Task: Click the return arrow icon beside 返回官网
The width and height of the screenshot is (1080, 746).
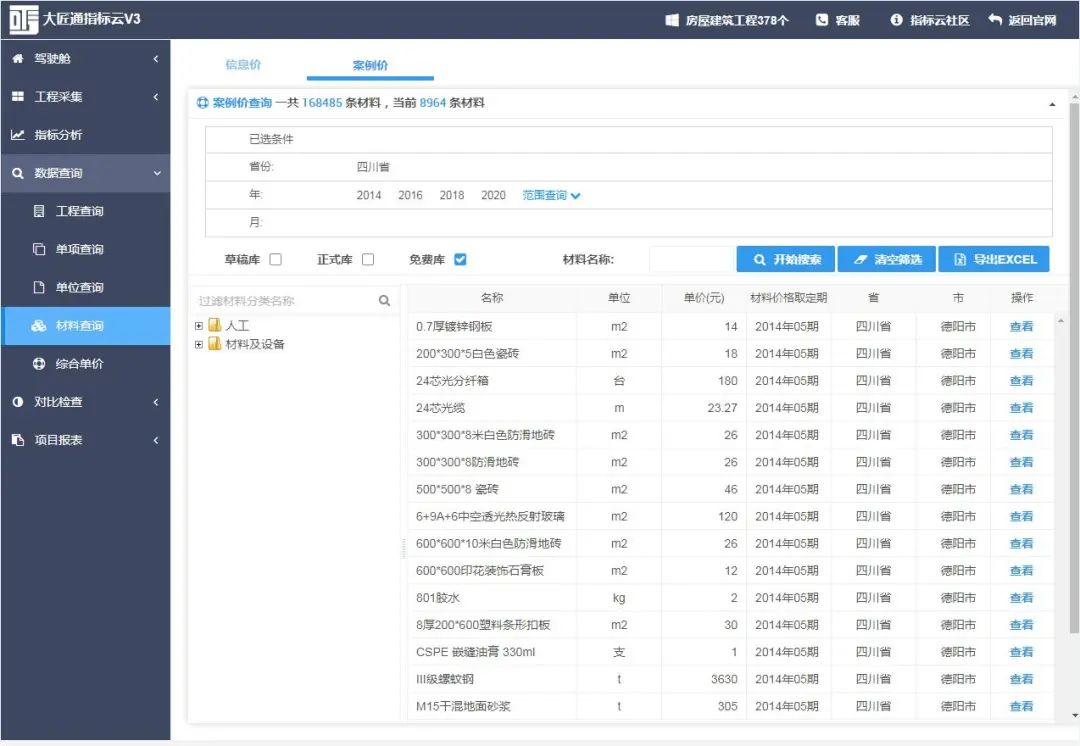Action: (995, 19)
